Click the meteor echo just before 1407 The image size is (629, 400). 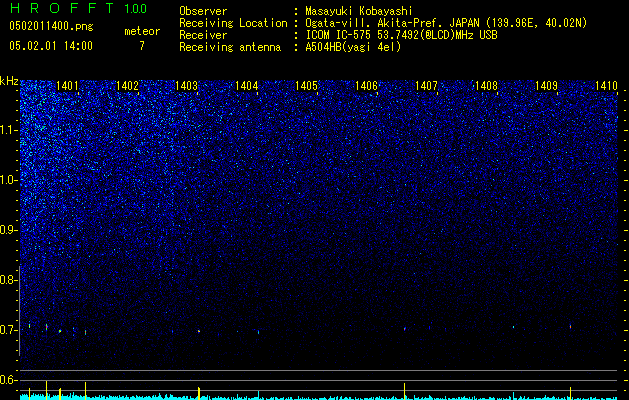pos(404,329)
